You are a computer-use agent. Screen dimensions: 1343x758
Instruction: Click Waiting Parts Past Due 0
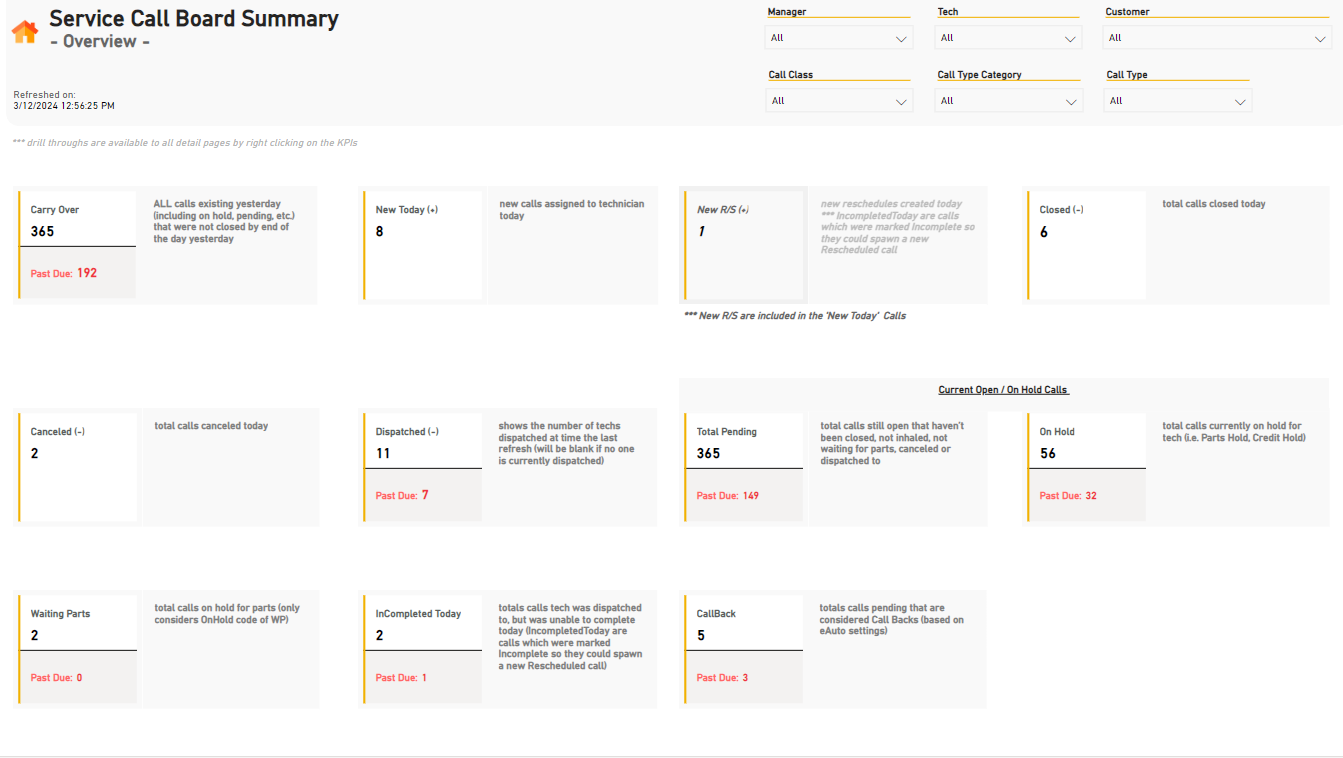[57, 678]
